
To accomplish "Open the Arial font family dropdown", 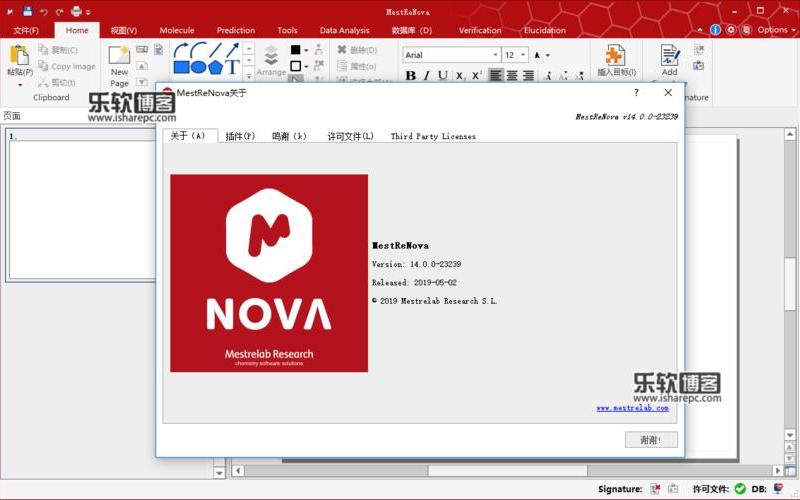I will [x=495, y=55].
